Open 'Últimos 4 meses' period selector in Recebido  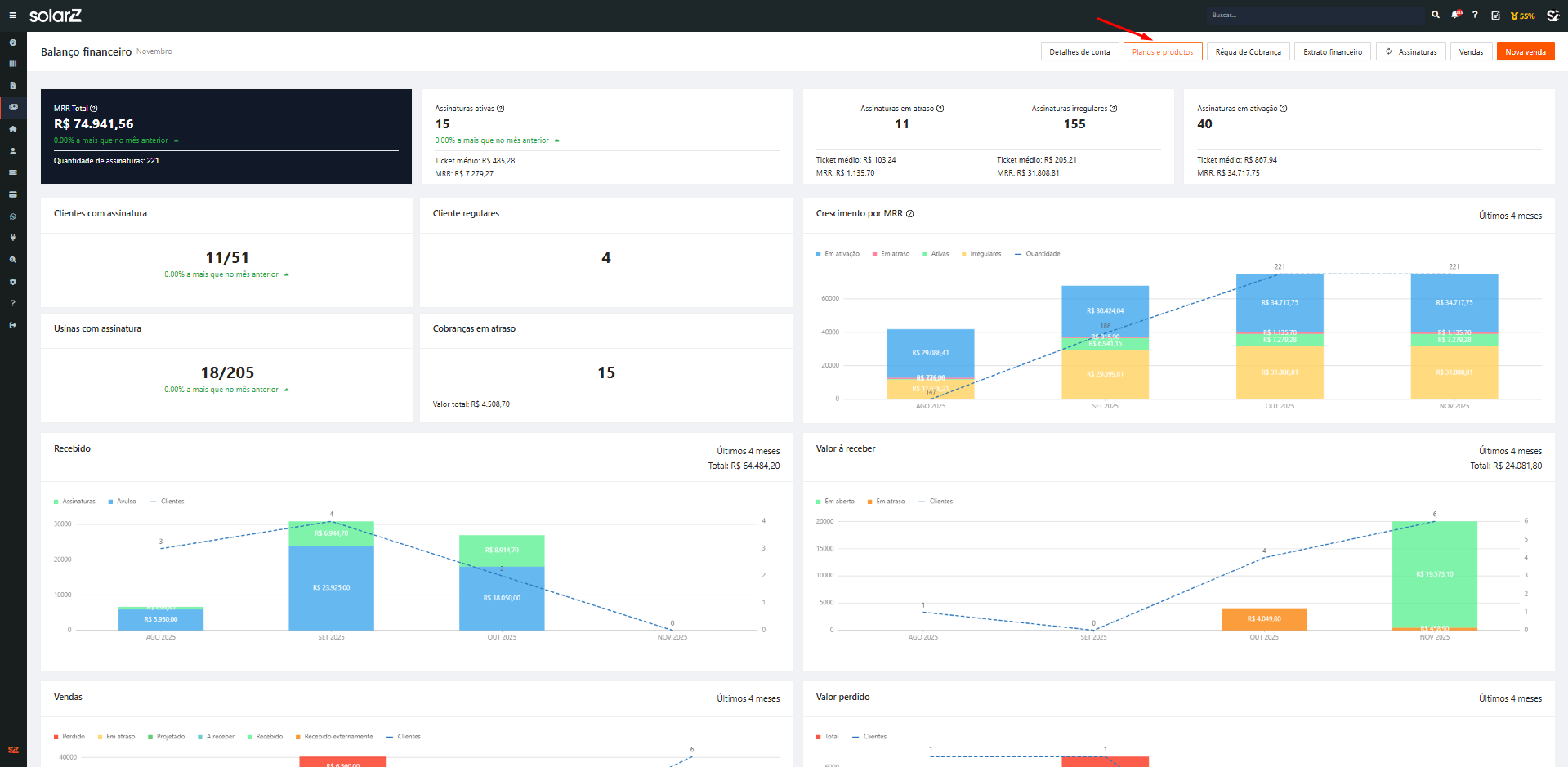pos(748,451)
